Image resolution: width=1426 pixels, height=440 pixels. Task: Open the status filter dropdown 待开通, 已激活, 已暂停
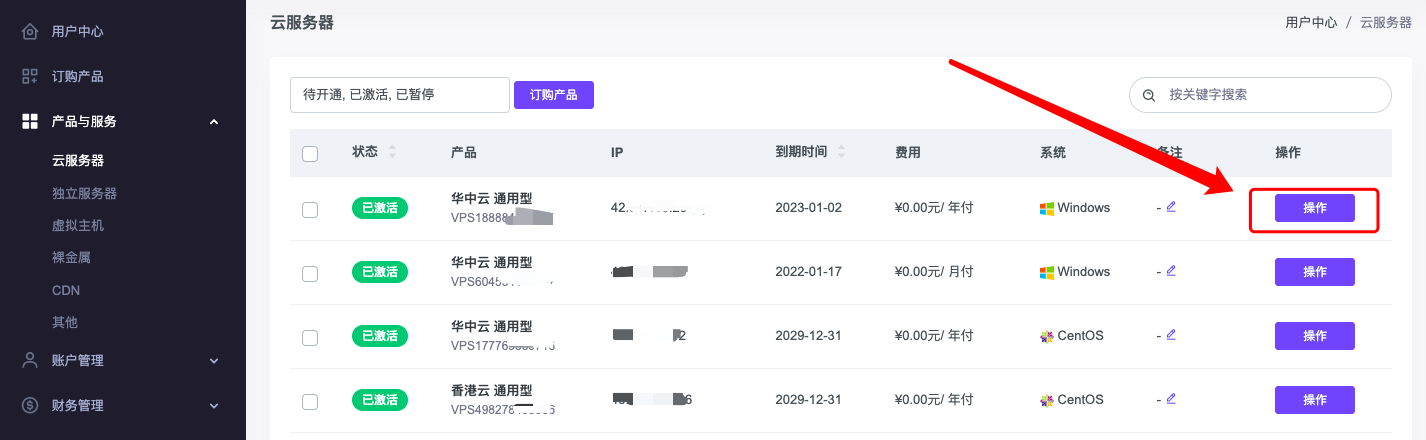pos(399,95)
